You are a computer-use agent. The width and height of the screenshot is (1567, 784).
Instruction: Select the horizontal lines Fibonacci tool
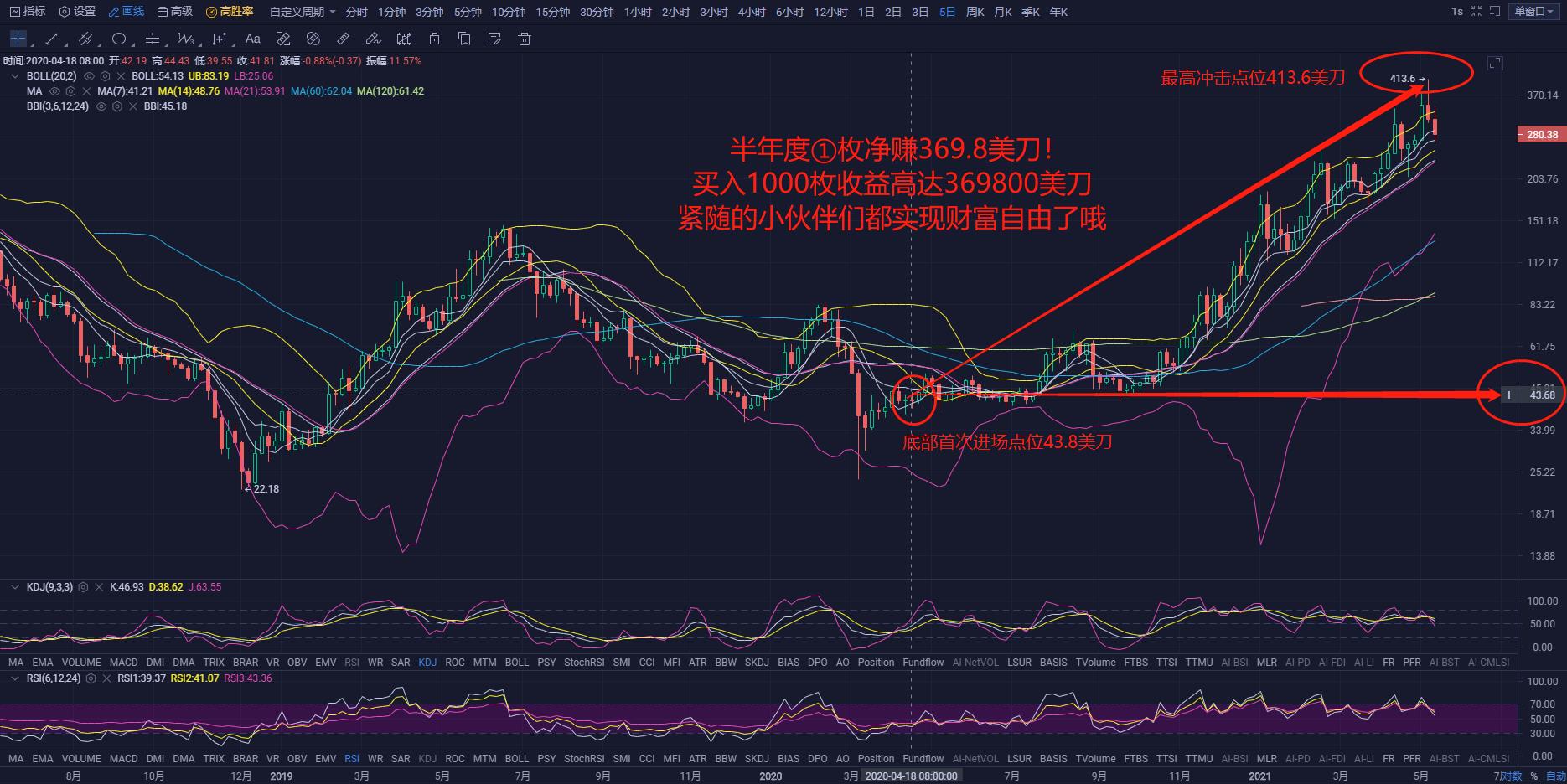[152, 39]
